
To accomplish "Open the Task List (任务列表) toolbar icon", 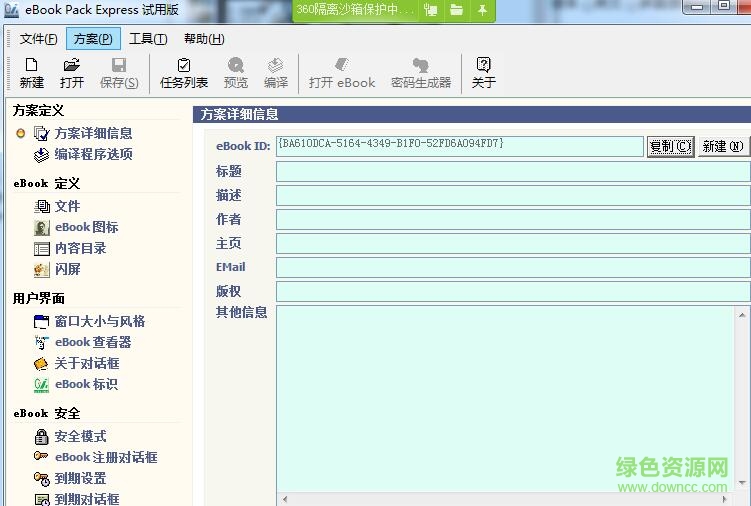I will [184, 65].
